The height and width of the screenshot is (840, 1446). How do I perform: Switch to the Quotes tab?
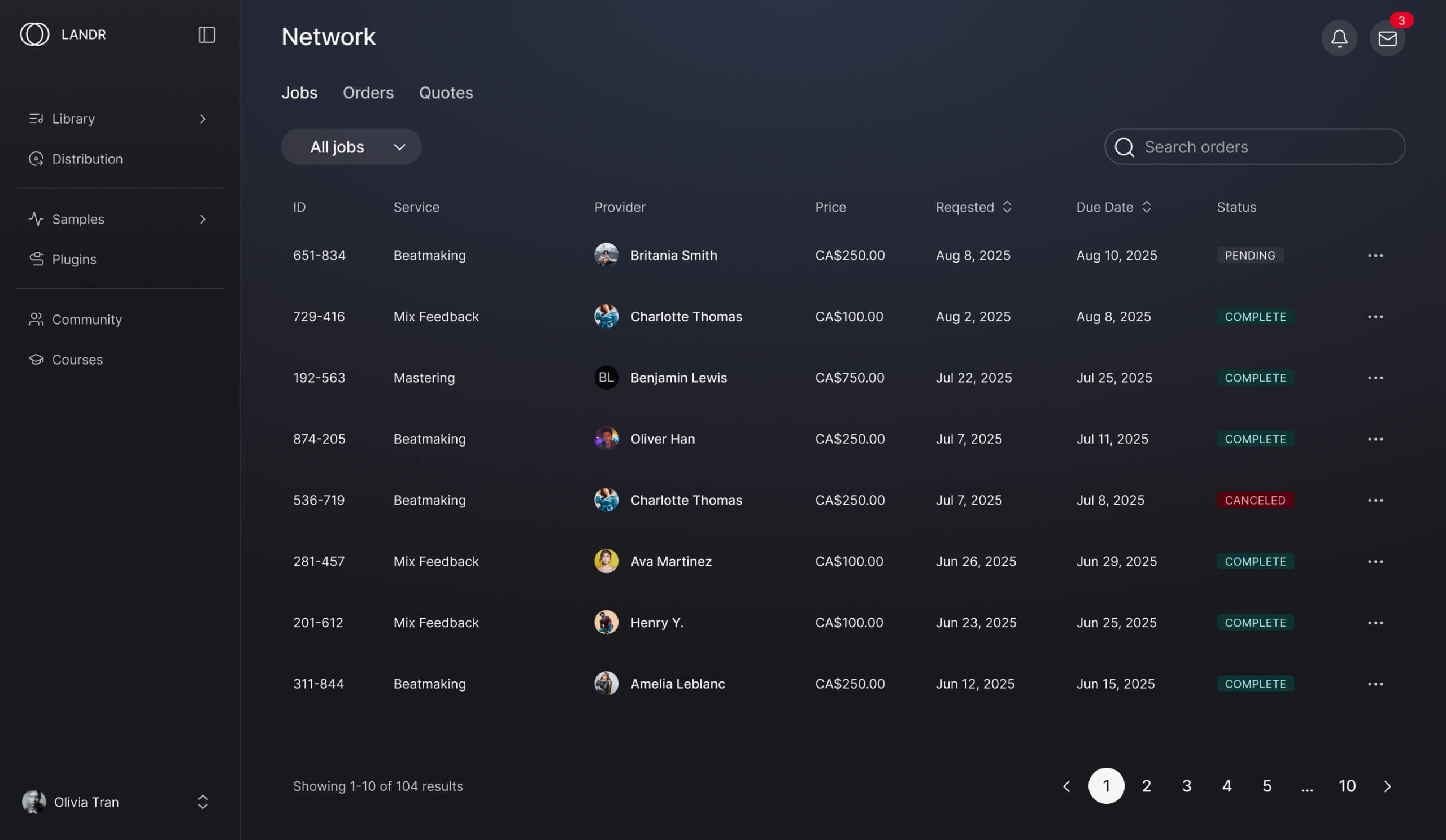click(446, 93)
